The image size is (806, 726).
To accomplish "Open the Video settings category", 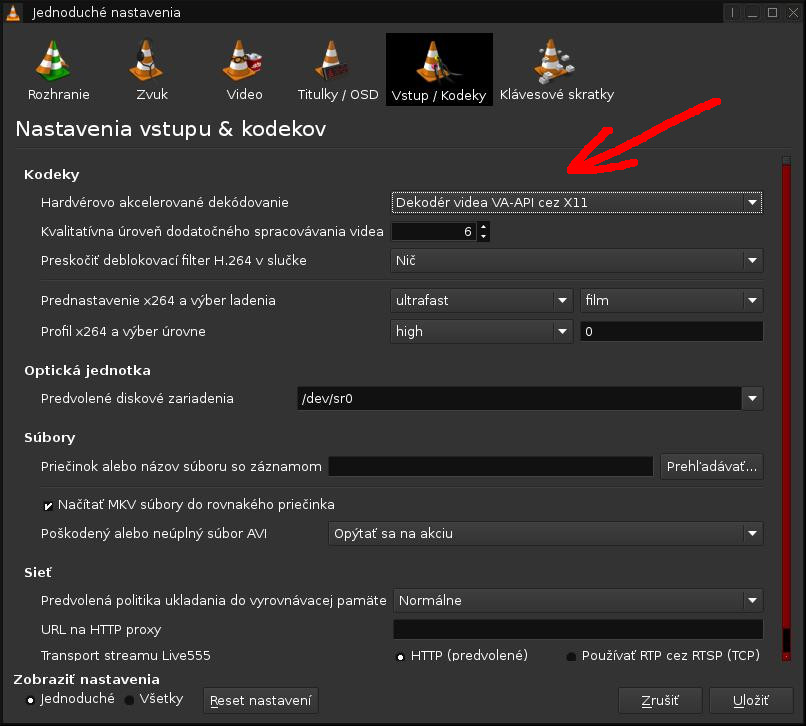I will (244, 69).
